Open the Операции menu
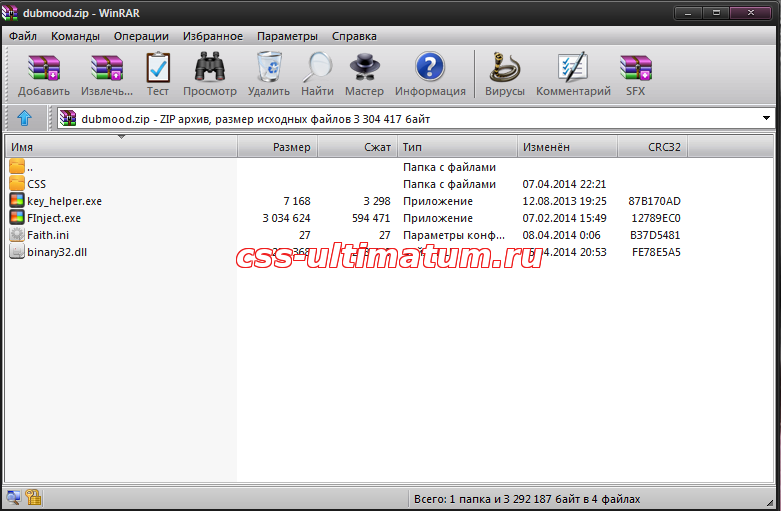781x511 pixels. coord(141,36)
